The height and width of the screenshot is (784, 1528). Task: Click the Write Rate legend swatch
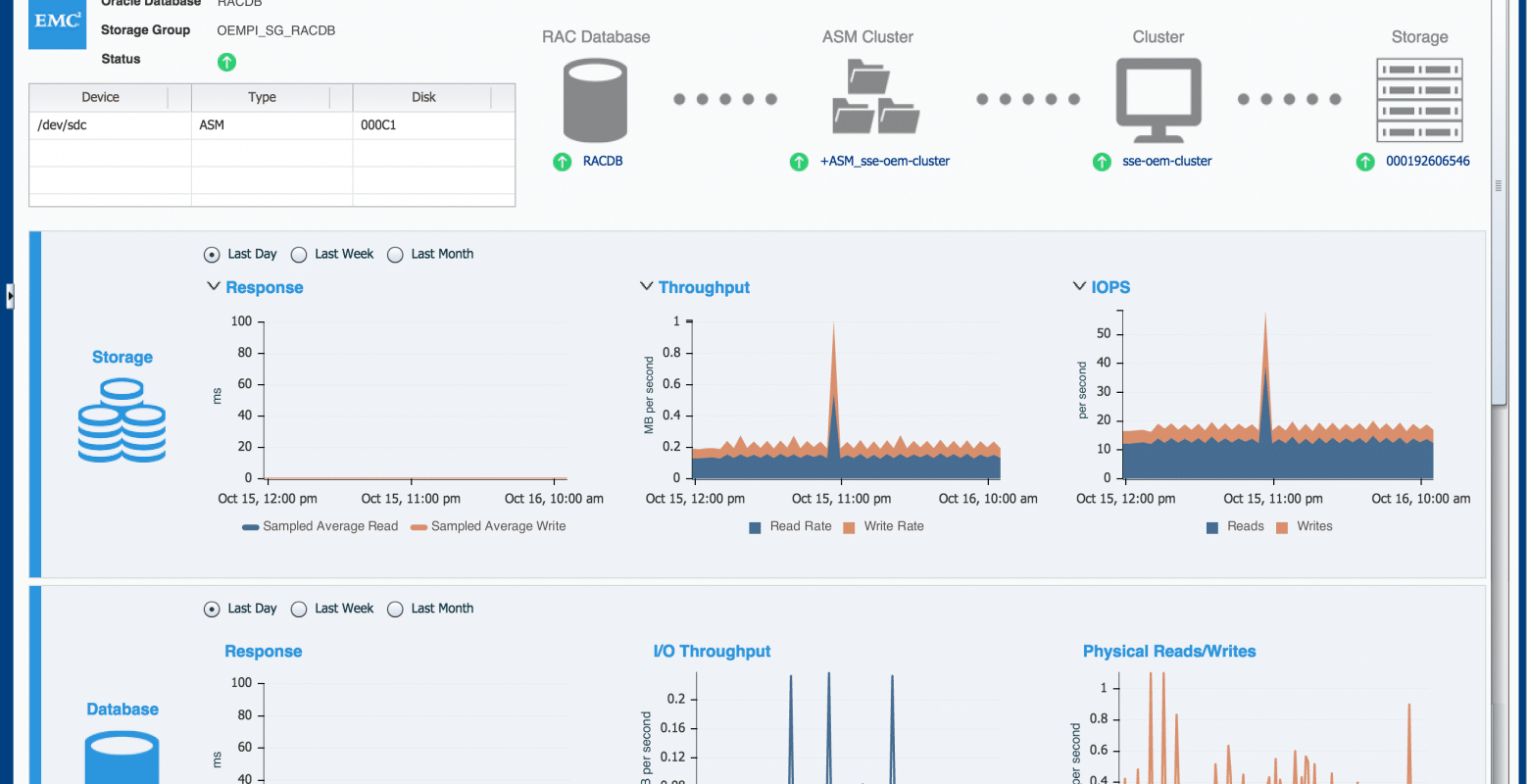[849, 527]
